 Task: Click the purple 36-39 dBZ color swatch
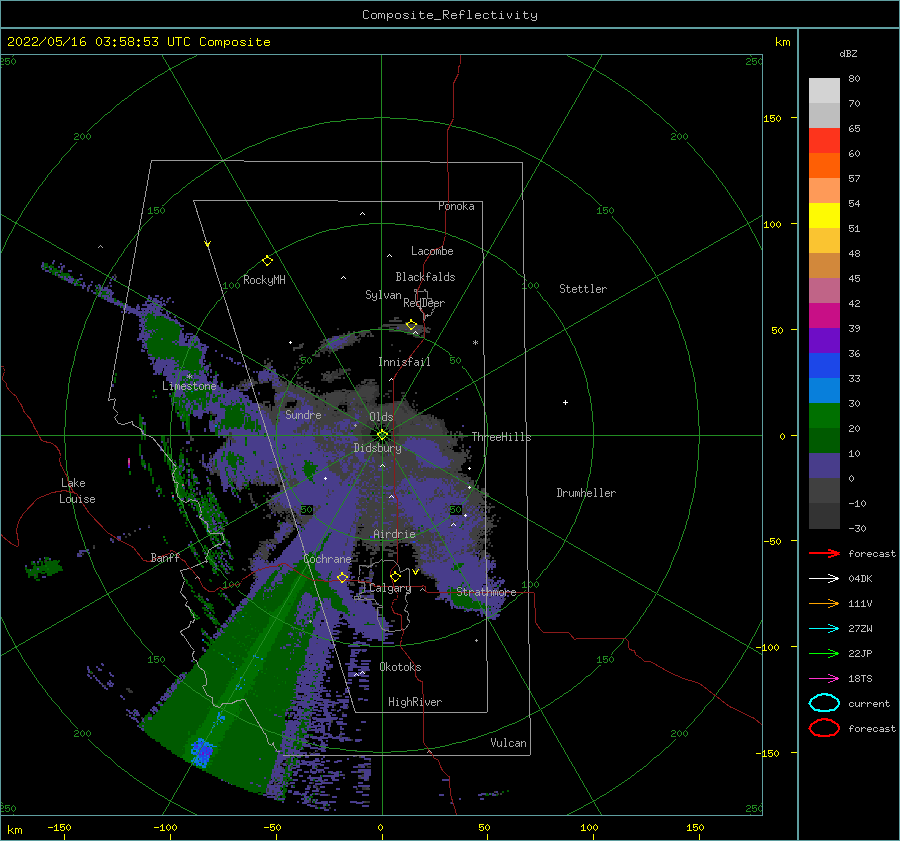pyautogui.click(x=824, y=341)
